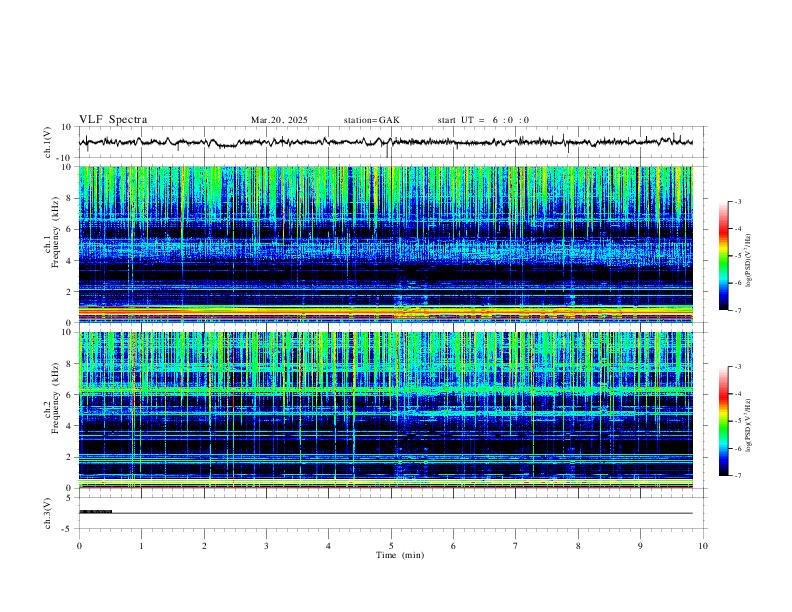Select the date text "Mar.20, 2025"

(x=279, y=120)
